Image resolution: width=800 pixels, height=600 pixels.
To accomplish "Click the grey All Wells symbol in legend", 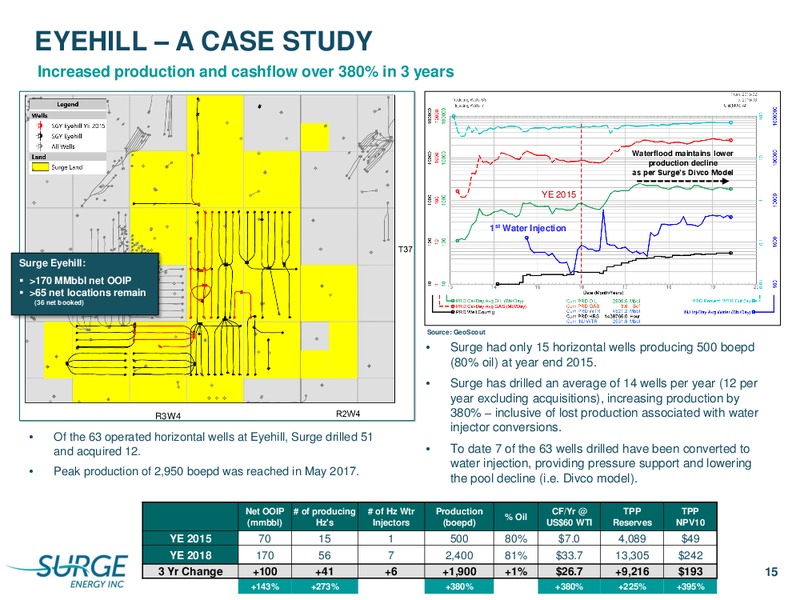I will click(x=40, y=146).
